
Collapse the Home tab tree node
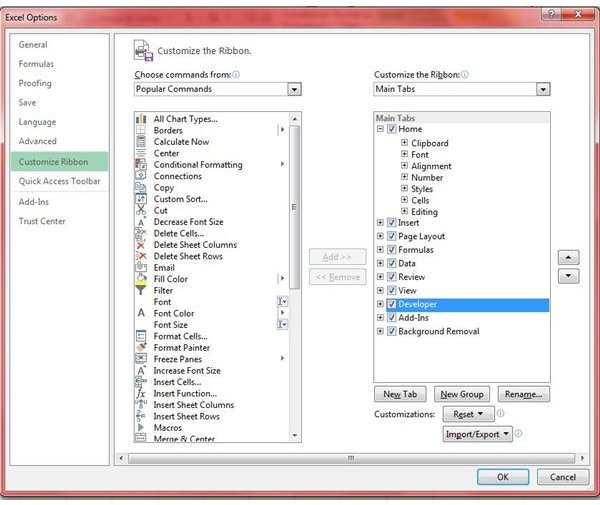tap(380, 129)
